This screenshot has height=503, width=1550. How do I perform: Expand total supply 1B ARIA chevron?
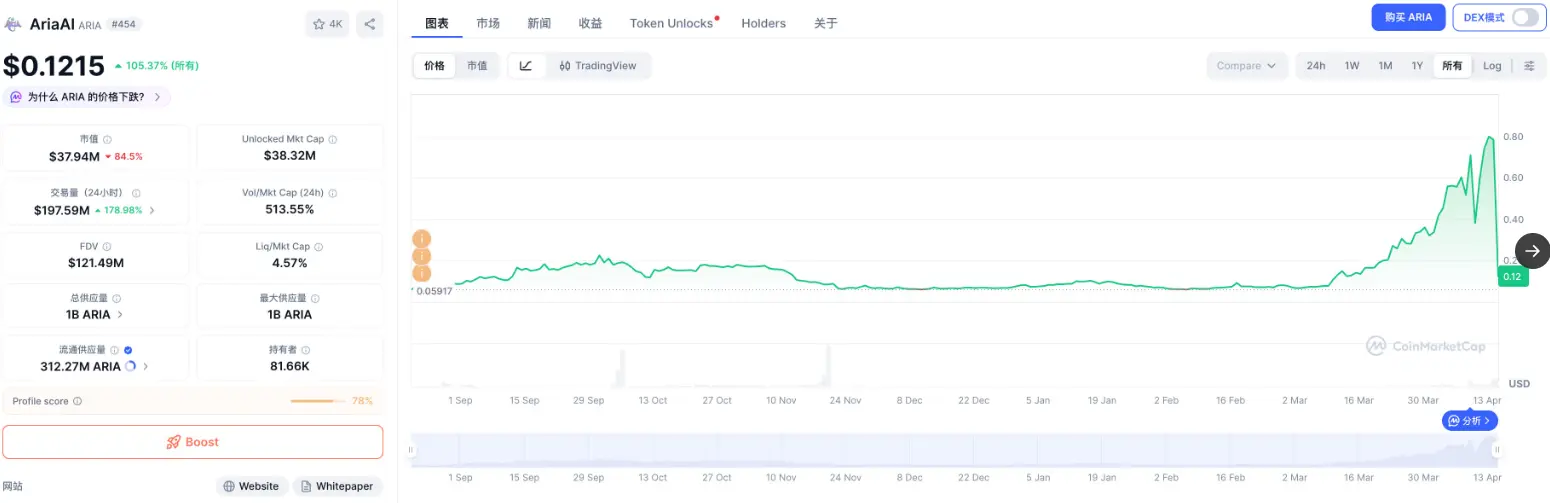pos(121,314)
